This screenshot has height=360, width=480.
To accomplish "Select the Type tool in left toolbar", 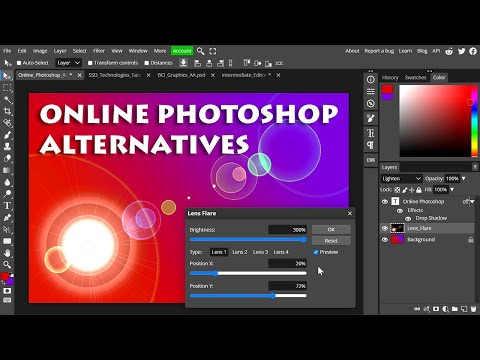I will [7, 206].
